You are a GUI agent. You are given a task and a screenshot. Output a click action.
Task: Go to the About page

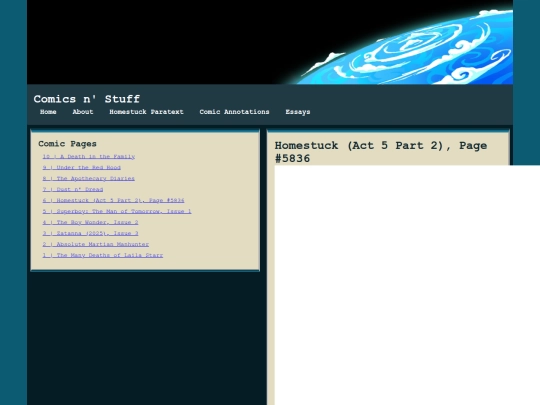[83, 112]
